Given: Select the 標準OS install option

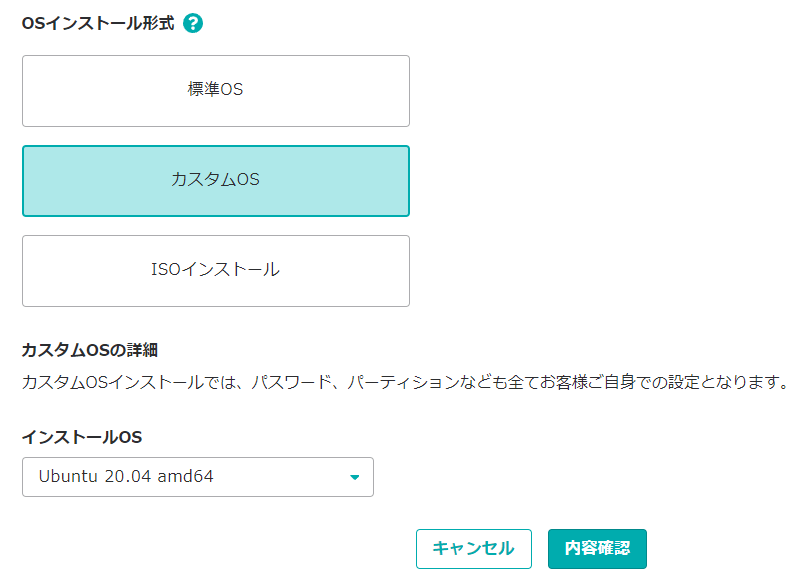Looking at the screenshot, I should [x=216, y=91].
